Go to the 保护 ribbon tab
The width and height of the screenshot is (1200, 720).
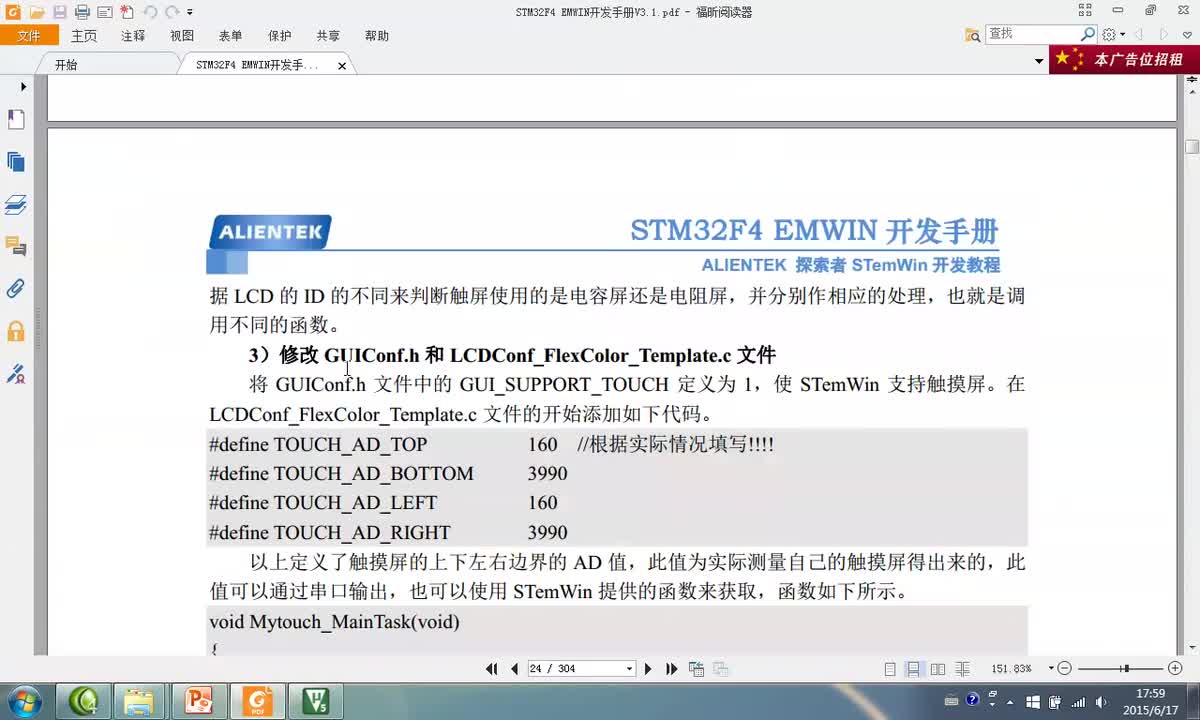[280, 36]
